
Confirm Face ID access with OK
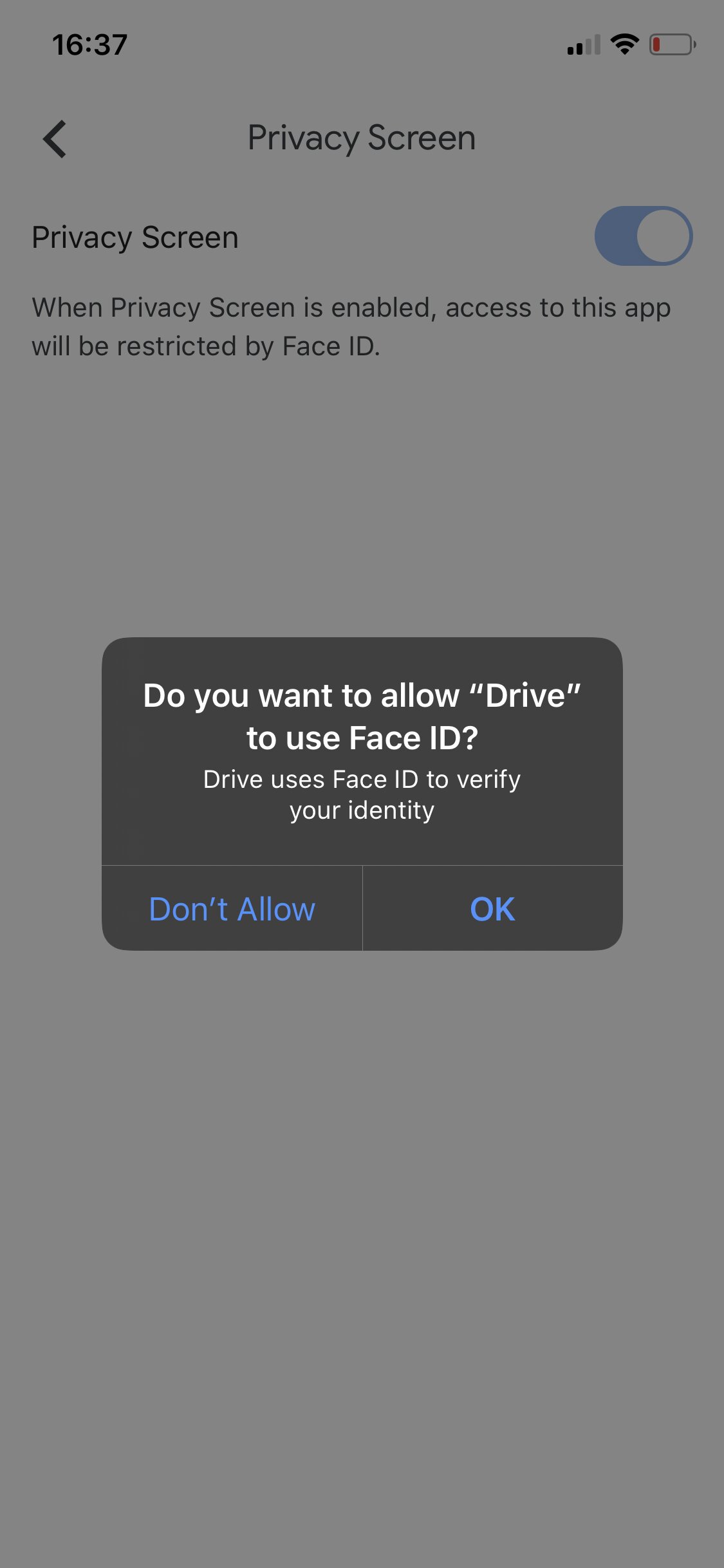tap(493, 908)
